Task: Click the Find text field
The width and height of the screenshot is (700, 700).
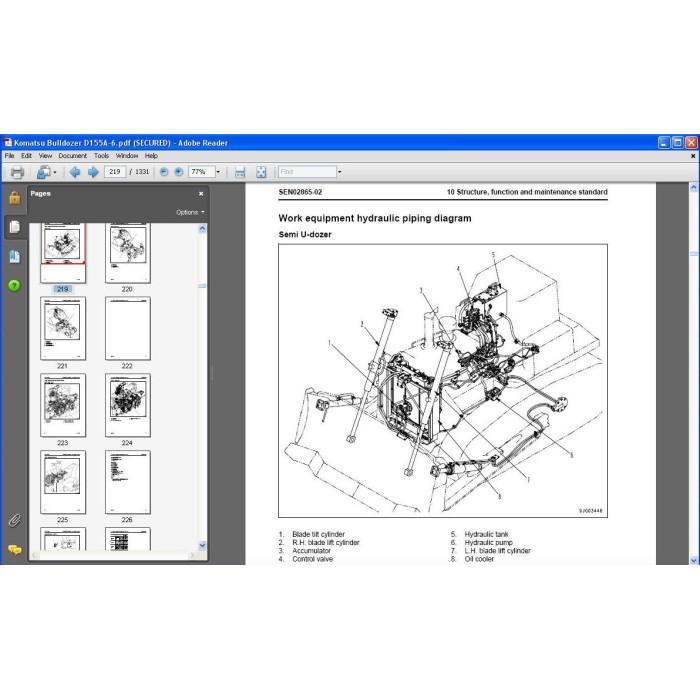Action: click(307, 172)
